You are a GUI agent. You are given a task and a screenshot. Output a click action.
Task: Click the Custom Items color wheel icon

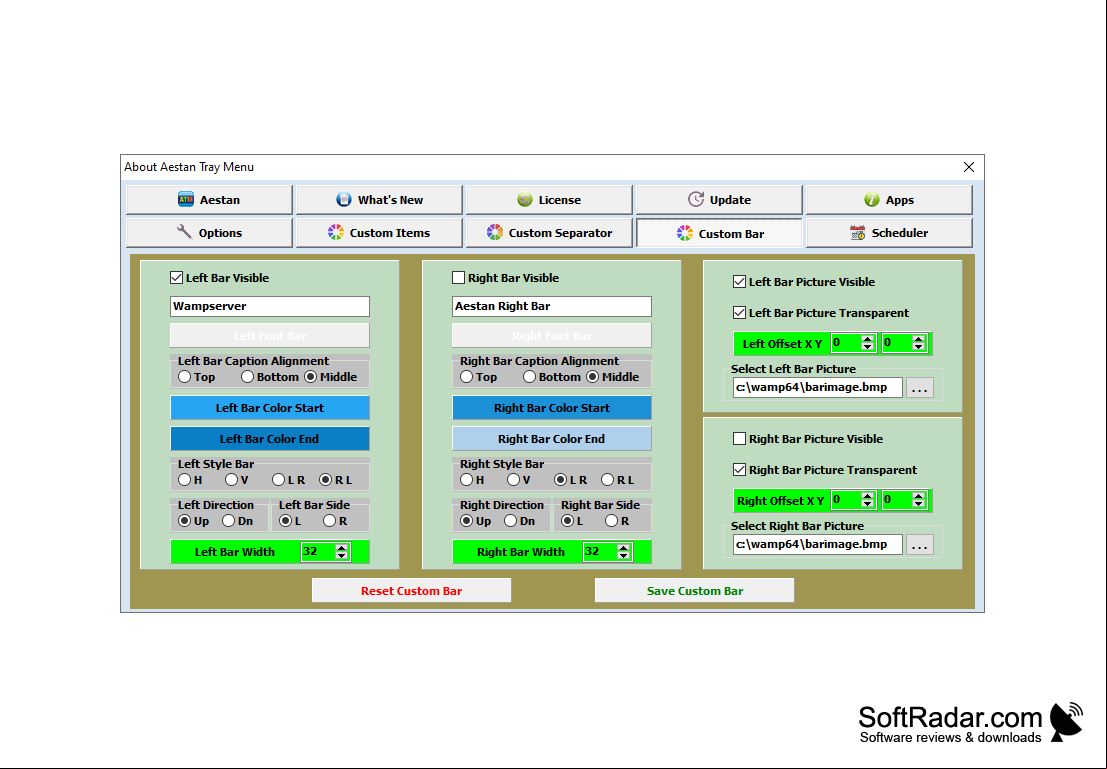click(x=336, y=232)
